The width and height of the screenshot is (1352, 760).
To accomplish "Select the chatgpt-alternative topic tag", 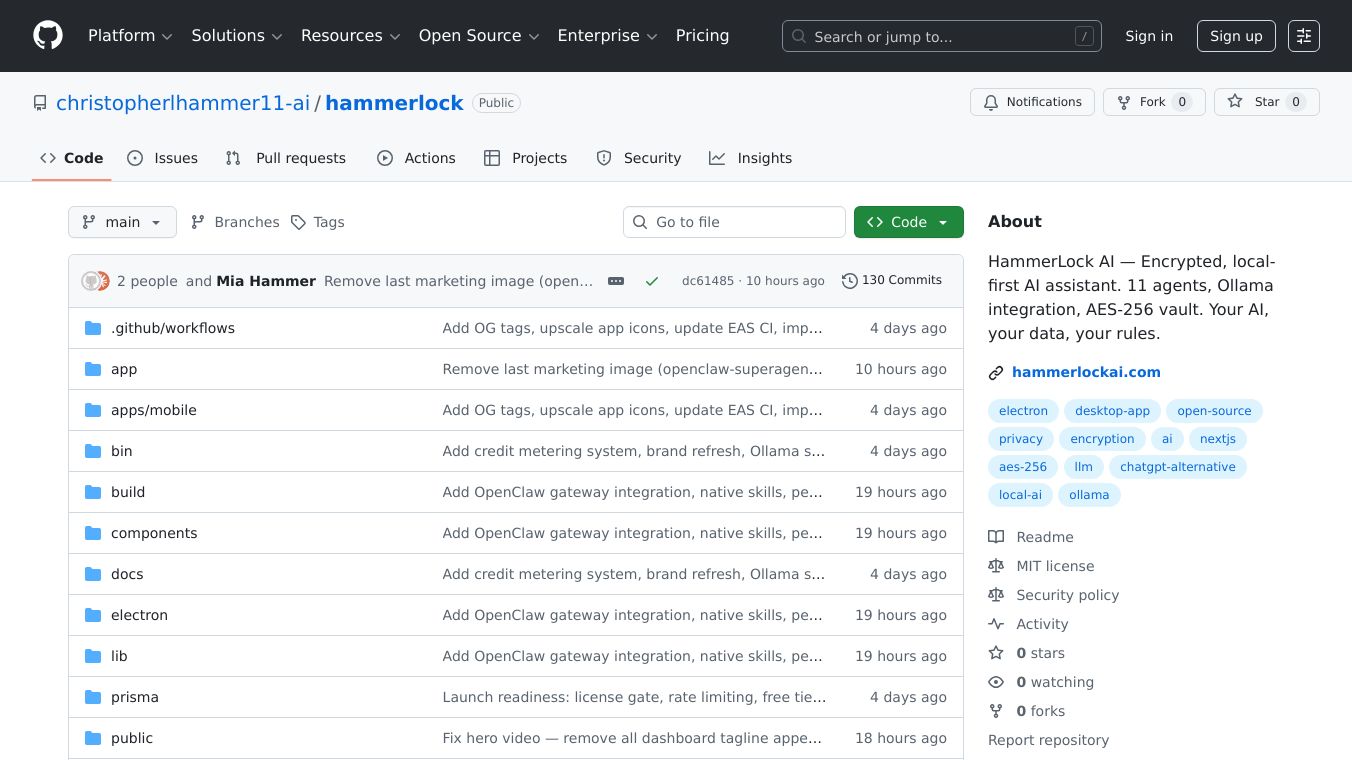I will pyautogui.click(x=1177, y=467).
